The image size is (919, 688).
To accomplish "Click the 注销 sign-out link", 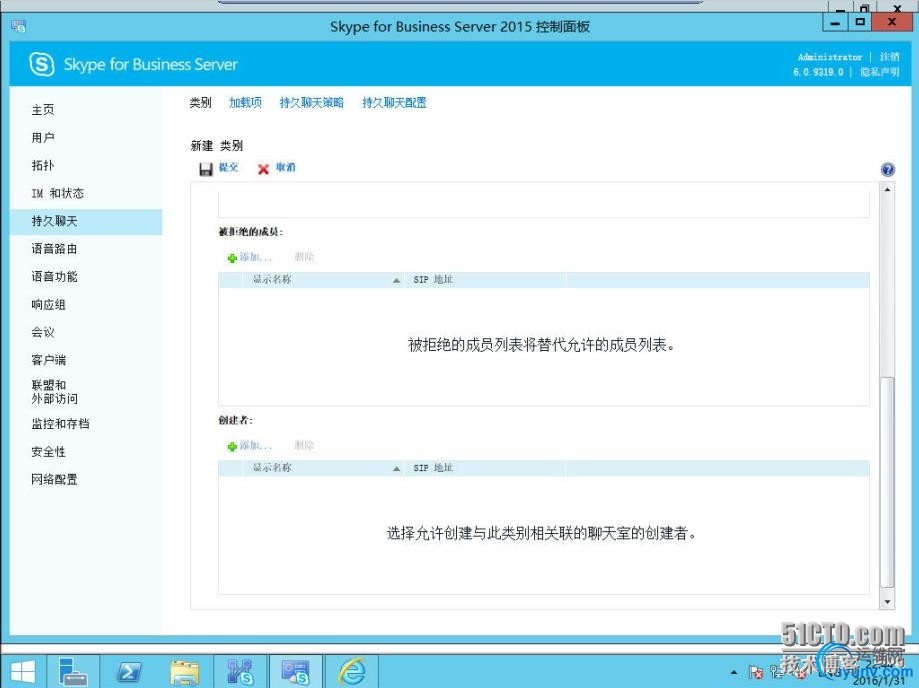I will 889,57.
